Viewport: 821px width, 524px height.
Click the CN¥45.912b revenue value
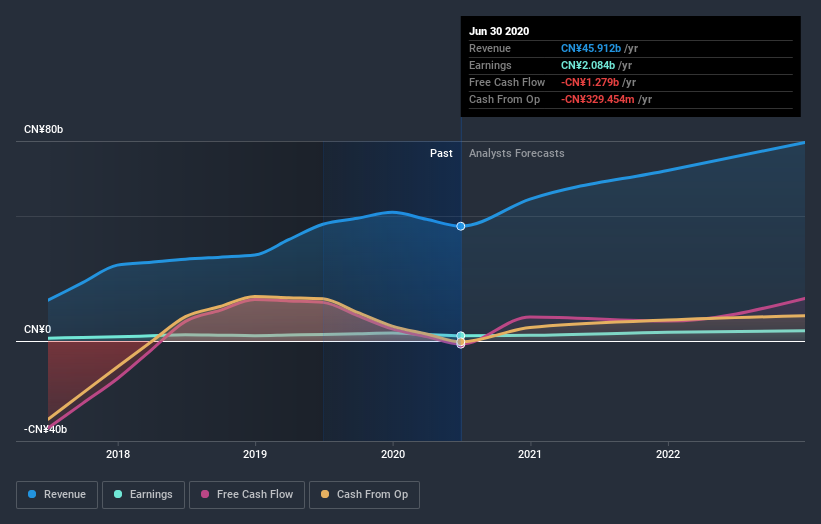click(591, 48)
